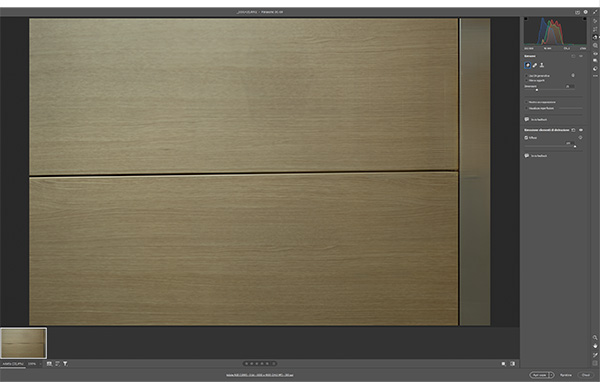Open workflow options link at bottom
Screen dimensions: 600x382
coord(260,375)
